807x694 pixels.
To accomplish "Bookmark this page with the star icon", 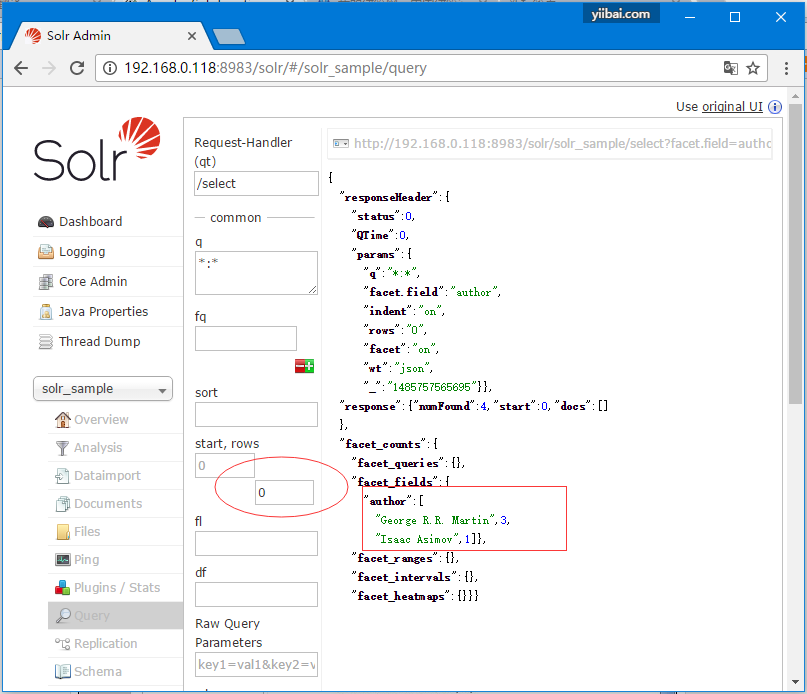I will 753,68.
